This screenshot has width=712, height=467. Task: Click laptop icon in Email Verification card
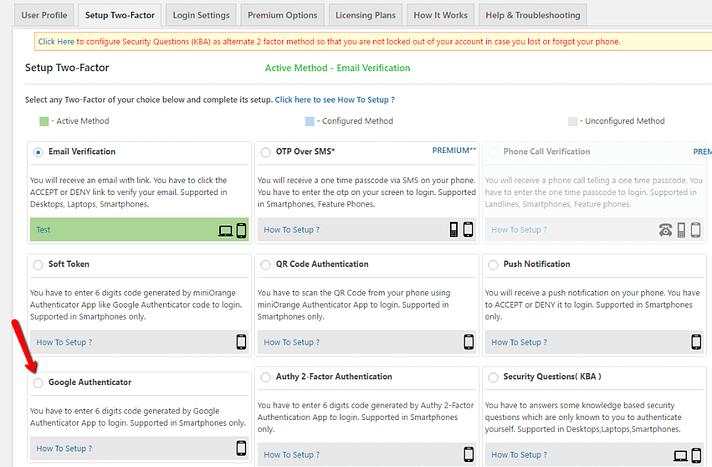pos(225,230)
